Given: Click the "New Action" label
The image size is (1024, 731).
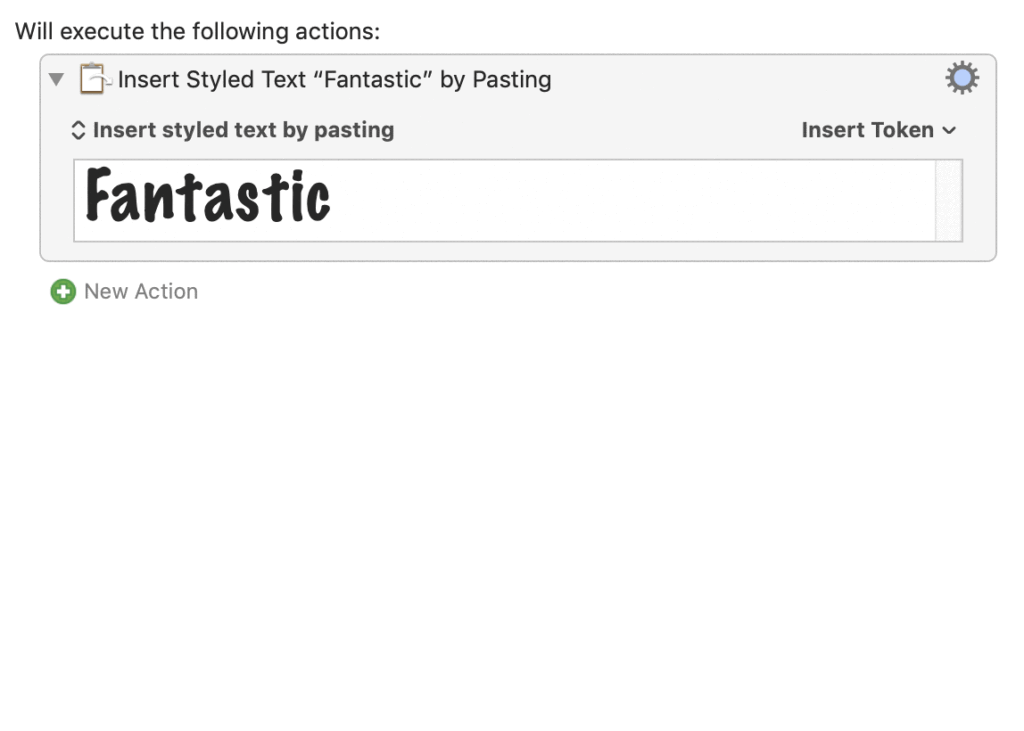Looking at the screenshot, I should coord(141,292).
